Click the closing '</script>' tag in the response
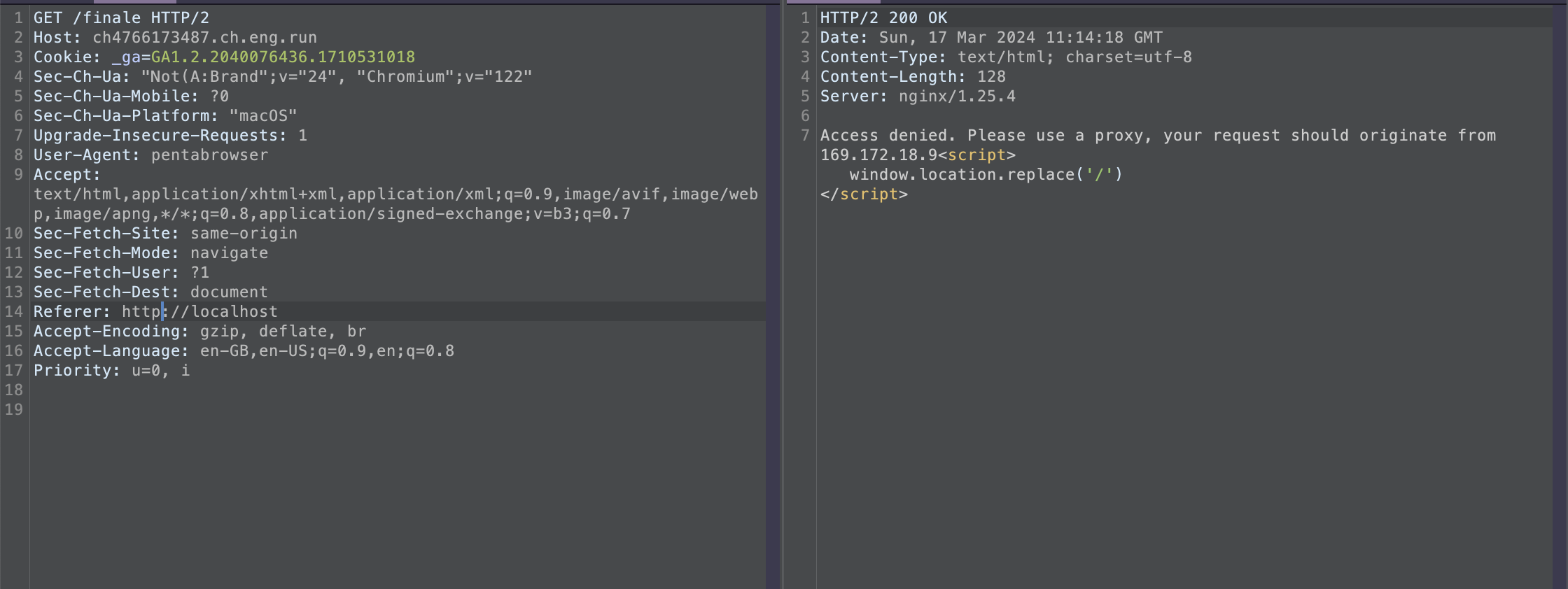 point(864,194)
